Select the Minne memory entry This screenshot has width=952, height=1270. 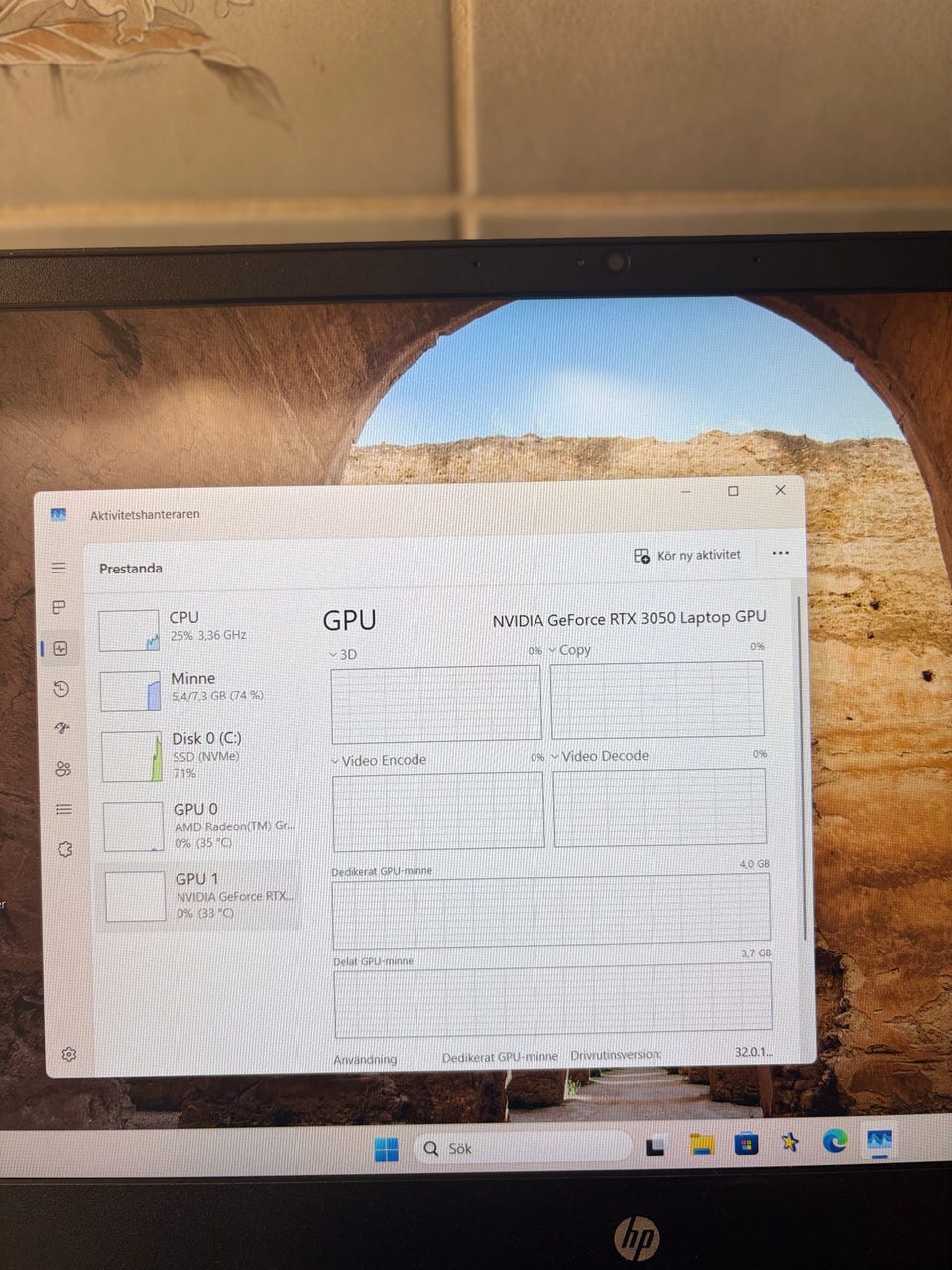click(197, 689)
